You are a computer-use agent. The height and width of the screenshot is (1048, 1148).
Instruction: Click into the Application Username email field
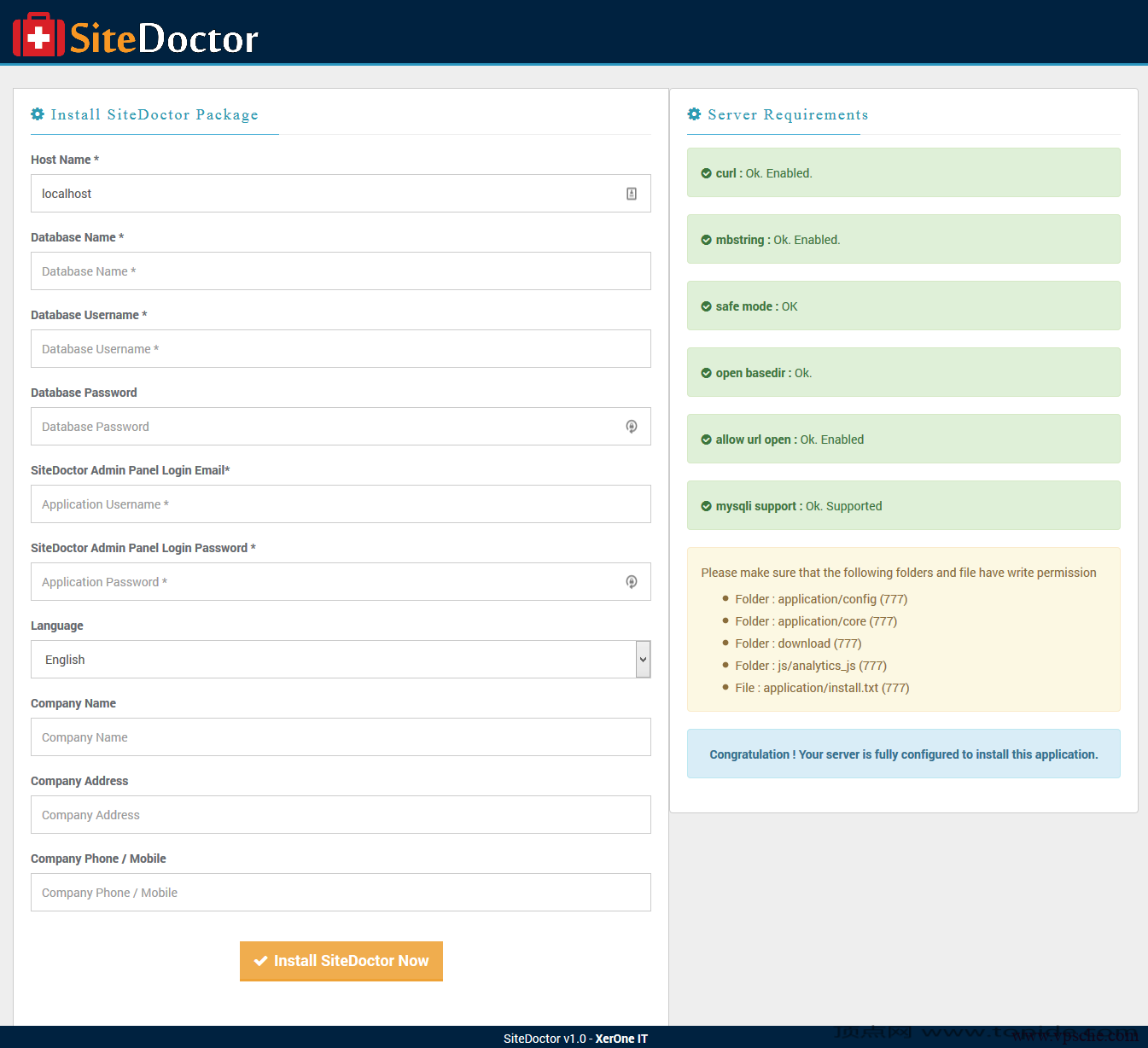[x=341, y=504]
